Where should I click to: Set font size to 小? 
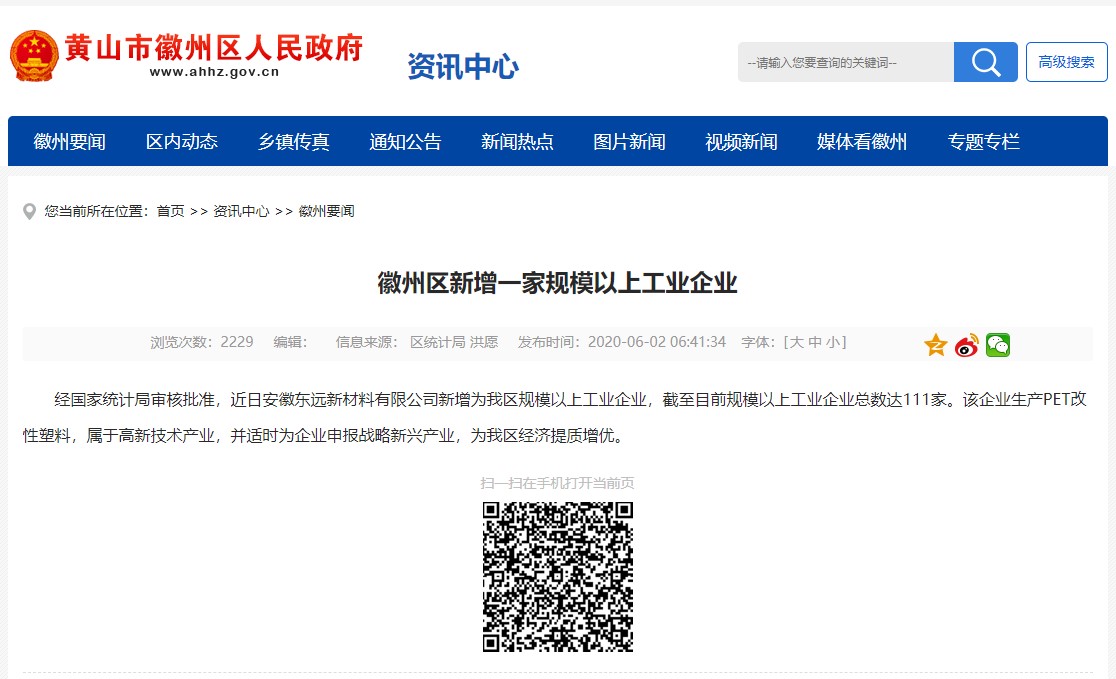(832, 342)
